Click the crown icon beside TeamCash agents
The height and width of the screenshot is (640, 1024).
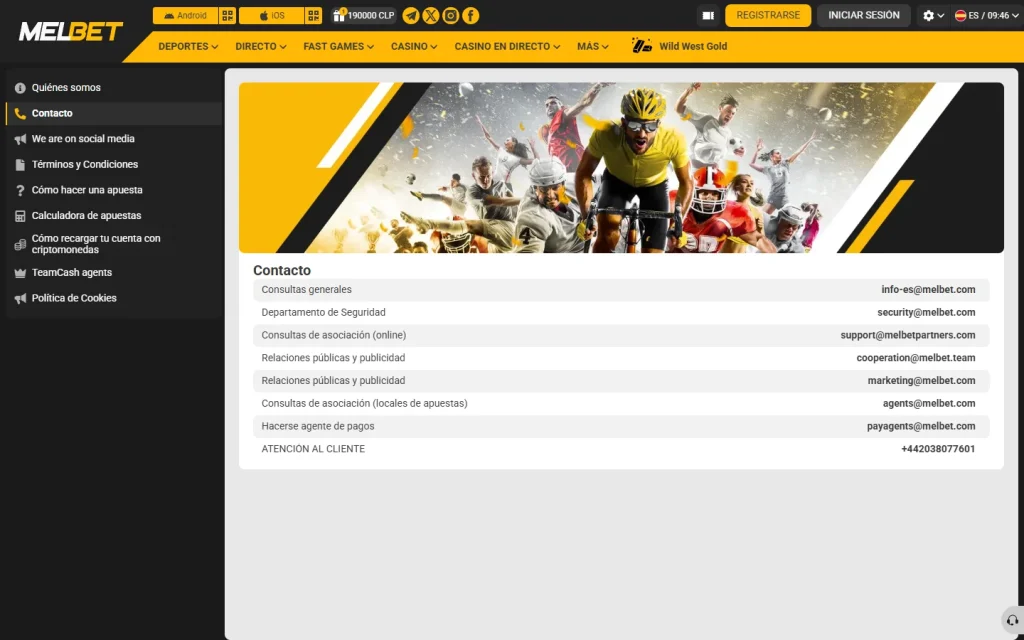click(20, 273)
